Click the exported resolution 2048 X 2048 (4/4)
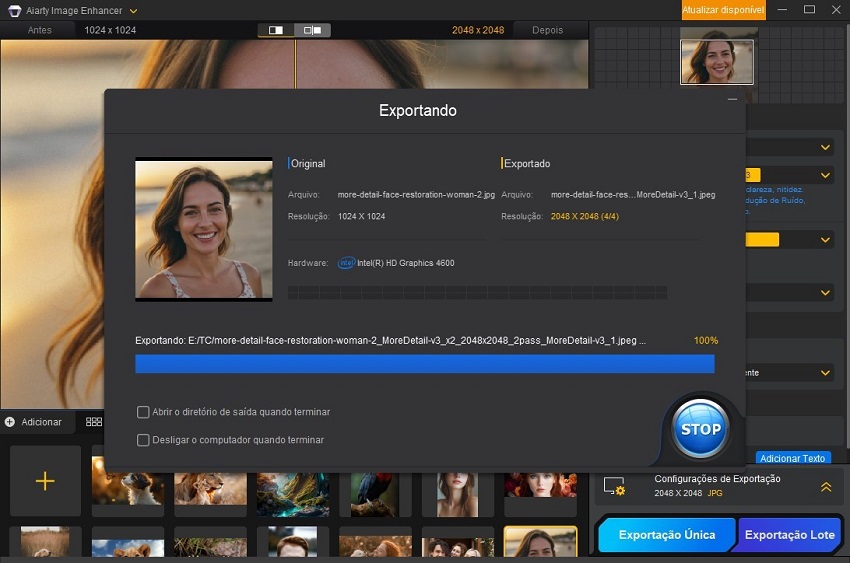The width and height of the screenshot is (850, 563). pyautogui.click(x=584, y=216)
